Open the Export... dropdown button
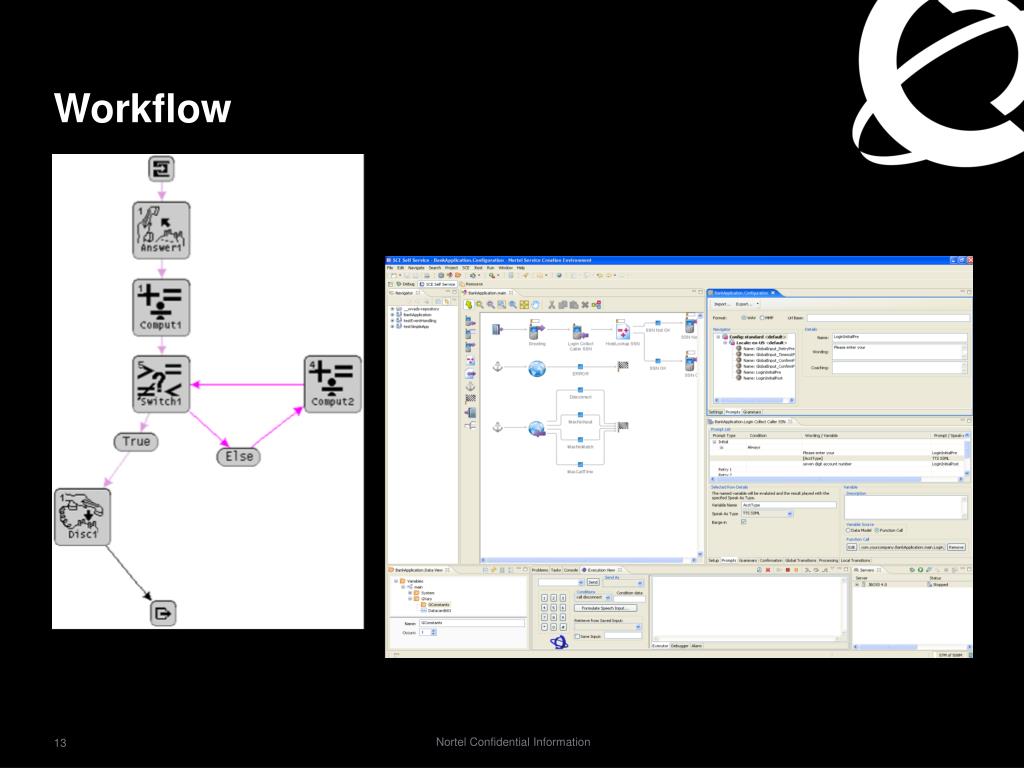This screenshot has width=1024, height=768. (x=747, y=304)
